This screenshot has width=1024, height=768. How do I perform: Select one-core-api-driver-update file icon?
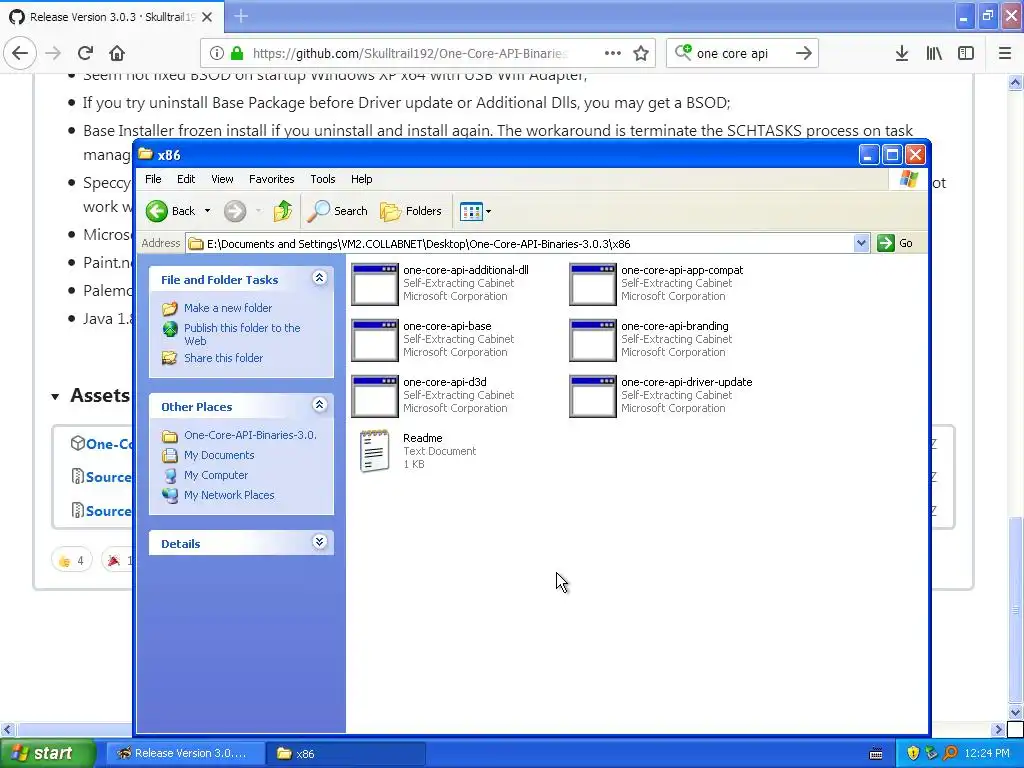coord(592,396)
